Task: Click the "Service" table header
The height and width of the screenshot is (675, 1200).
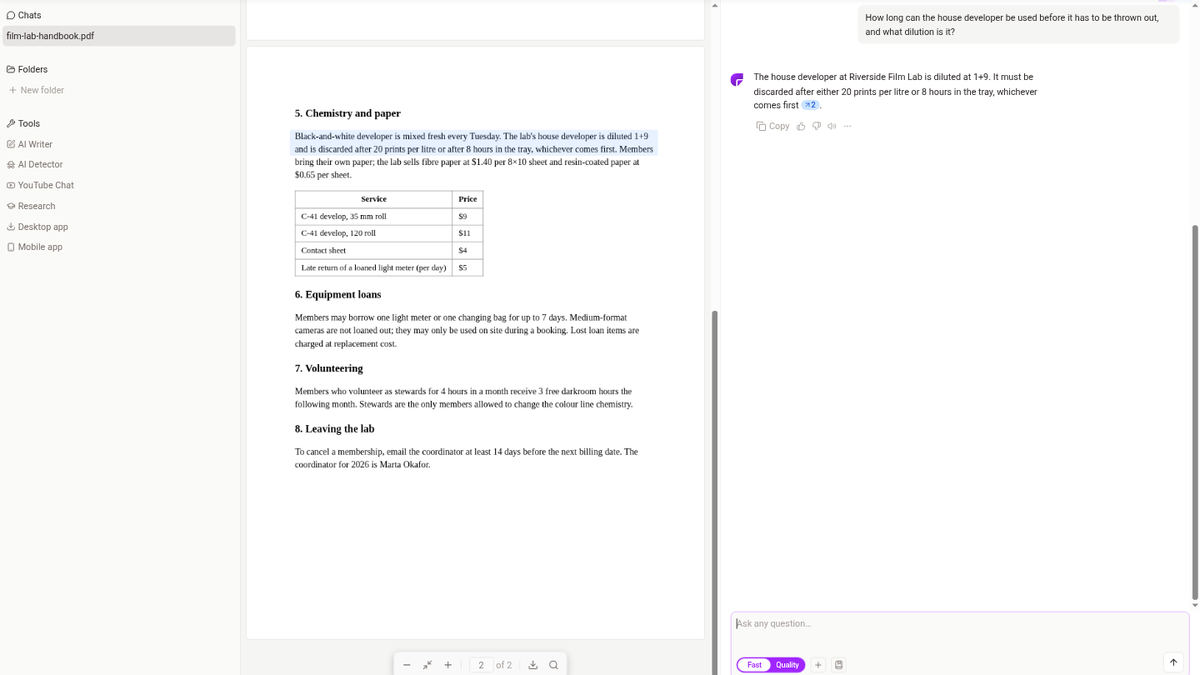Action: click(x=373, y=199)
